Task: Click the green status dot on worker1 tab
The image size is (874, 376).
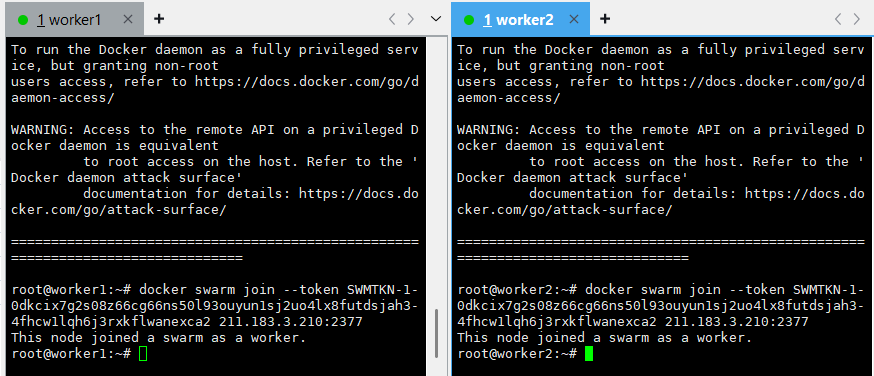Action: [23, 20]
